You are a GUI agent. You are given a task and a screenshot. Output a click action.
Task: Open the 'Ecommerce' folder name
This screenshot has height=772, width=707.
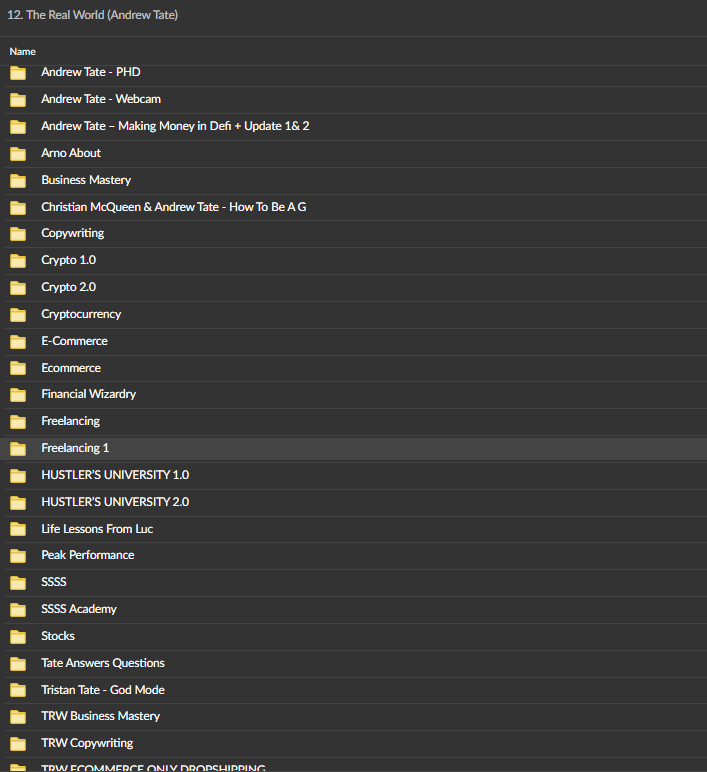tap(71, 368)
